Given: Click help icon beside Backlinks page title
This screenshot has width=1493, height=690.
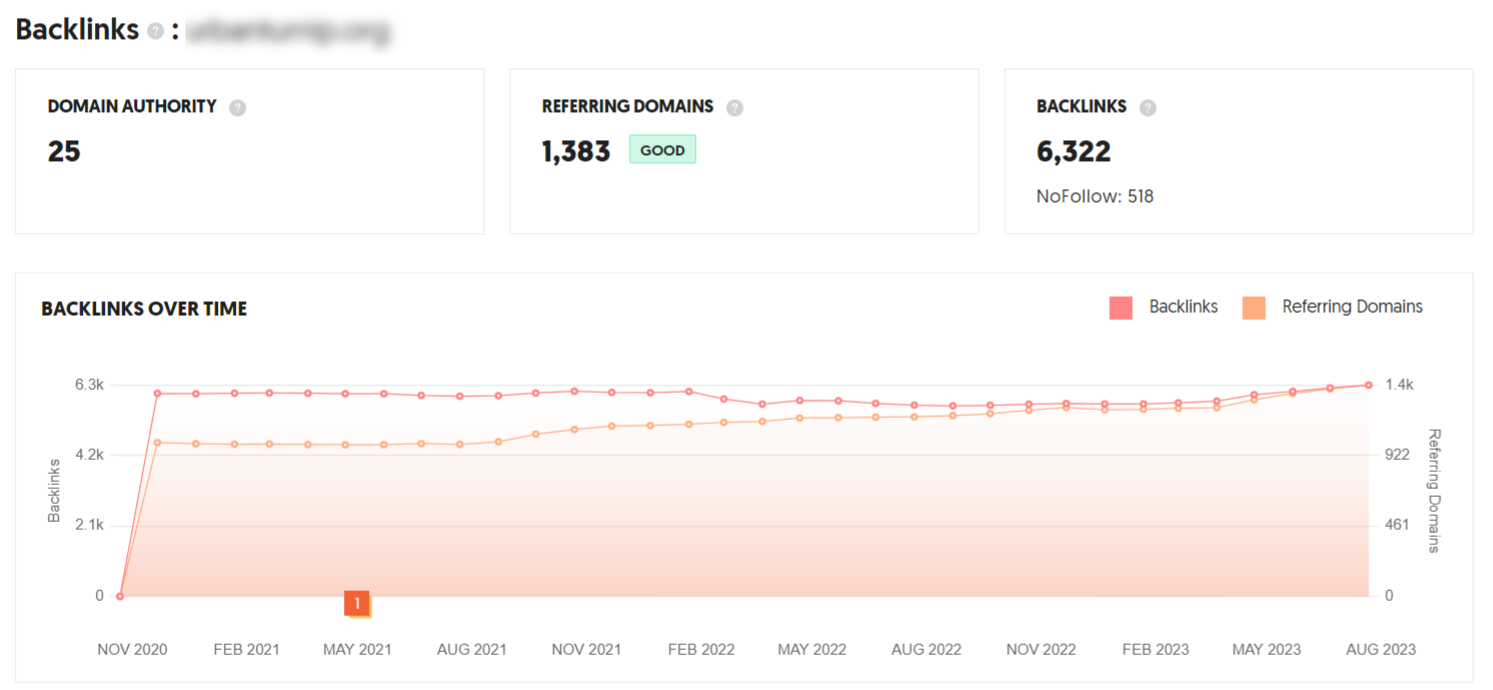Looking at the screenshot, I should point(155,31).
